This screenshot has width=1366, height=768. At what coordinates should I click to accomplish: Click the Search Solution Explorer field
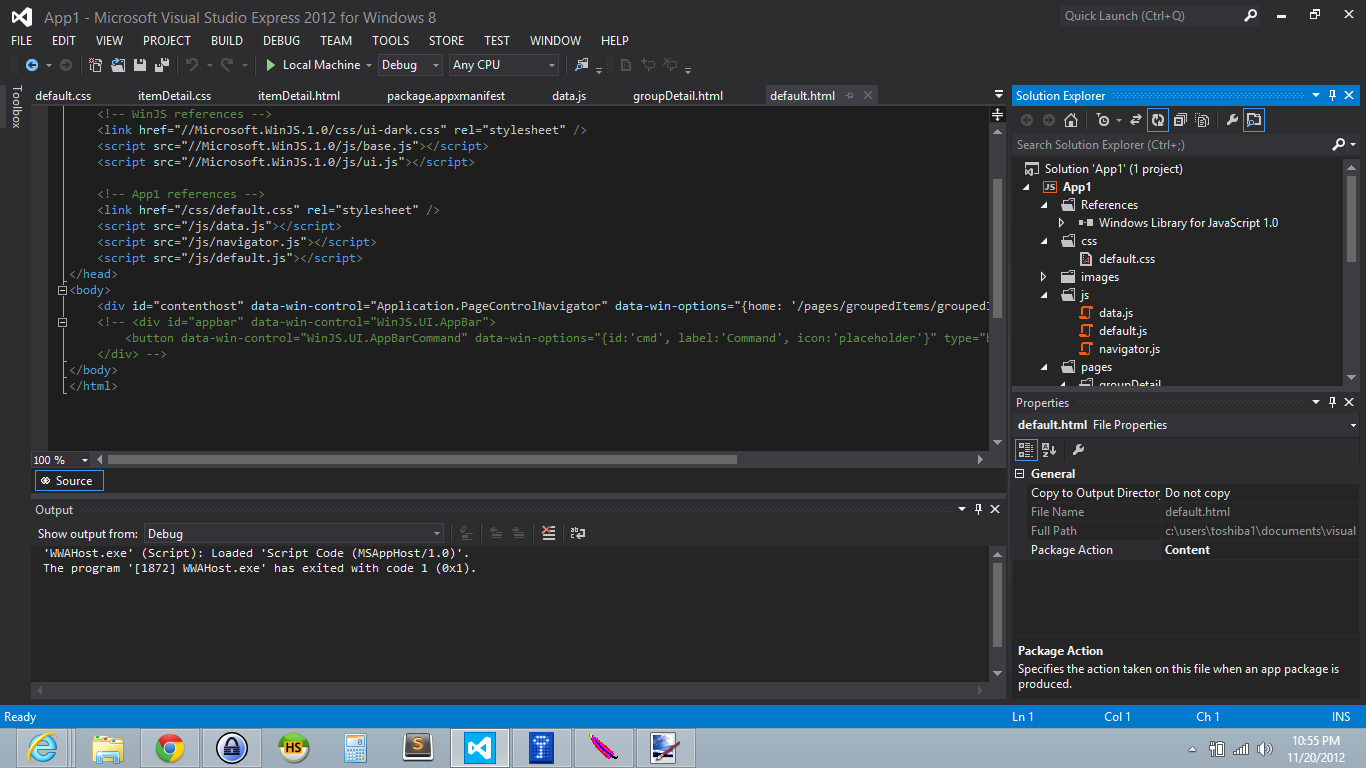coord(1170,145)
